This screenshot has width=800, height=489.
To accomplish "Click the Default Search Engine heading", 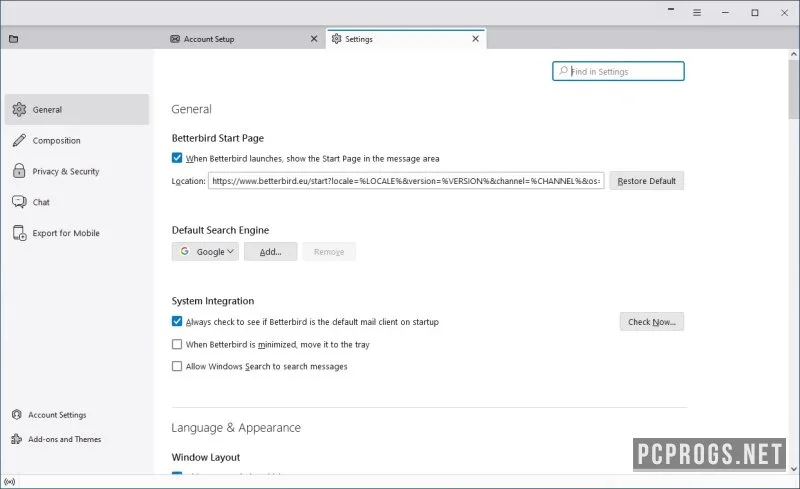I will (220, 230).
